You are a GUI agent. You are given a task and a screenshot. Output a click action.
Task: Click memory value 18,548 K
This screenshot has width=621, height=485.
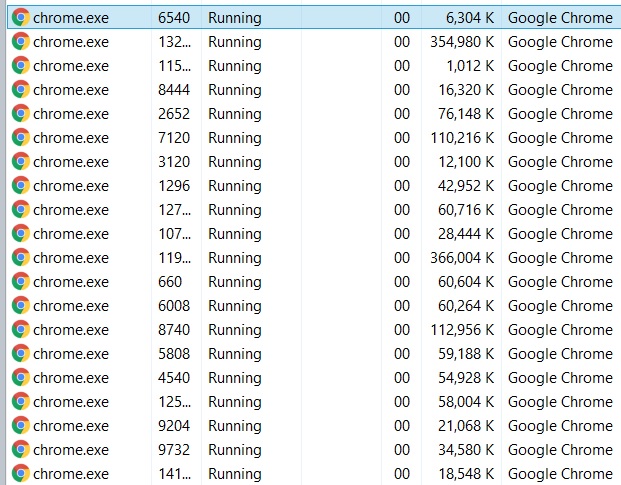[466, 474]
